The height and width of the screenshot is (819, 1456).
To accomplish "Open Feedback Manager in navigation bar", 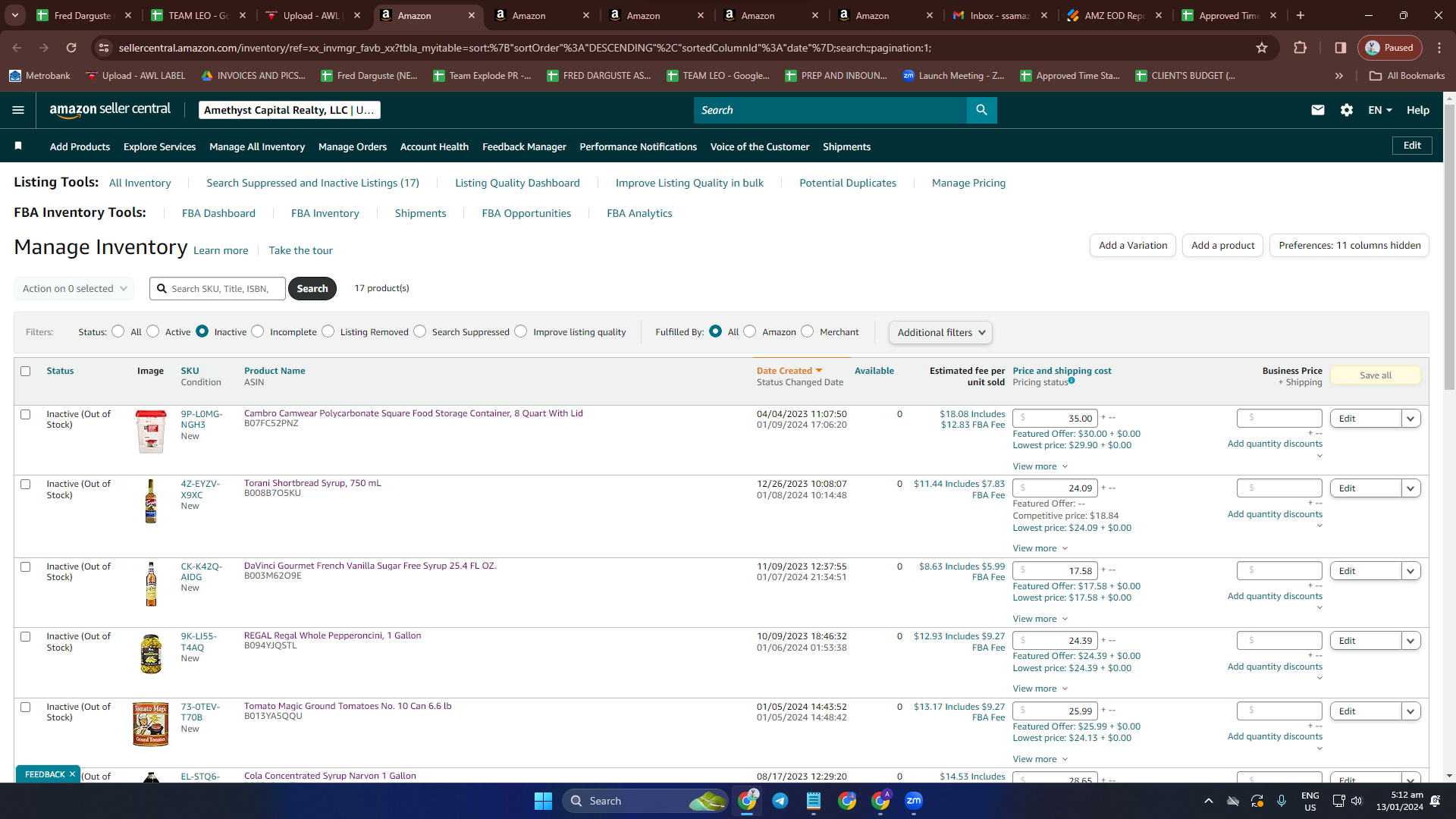I will (524, 146).
